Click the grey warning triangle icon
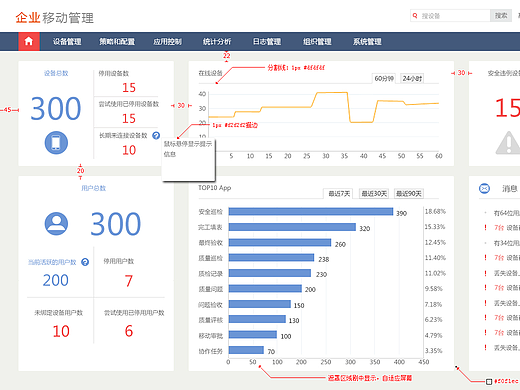This screenshot has width=520, height=390. pos(508,143)
